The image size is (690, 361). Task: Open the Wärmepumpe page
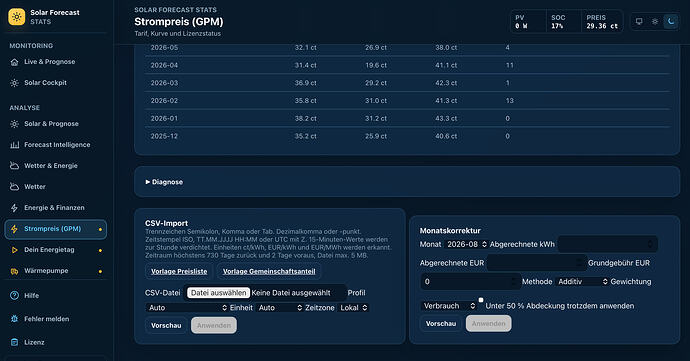(55, 271)
